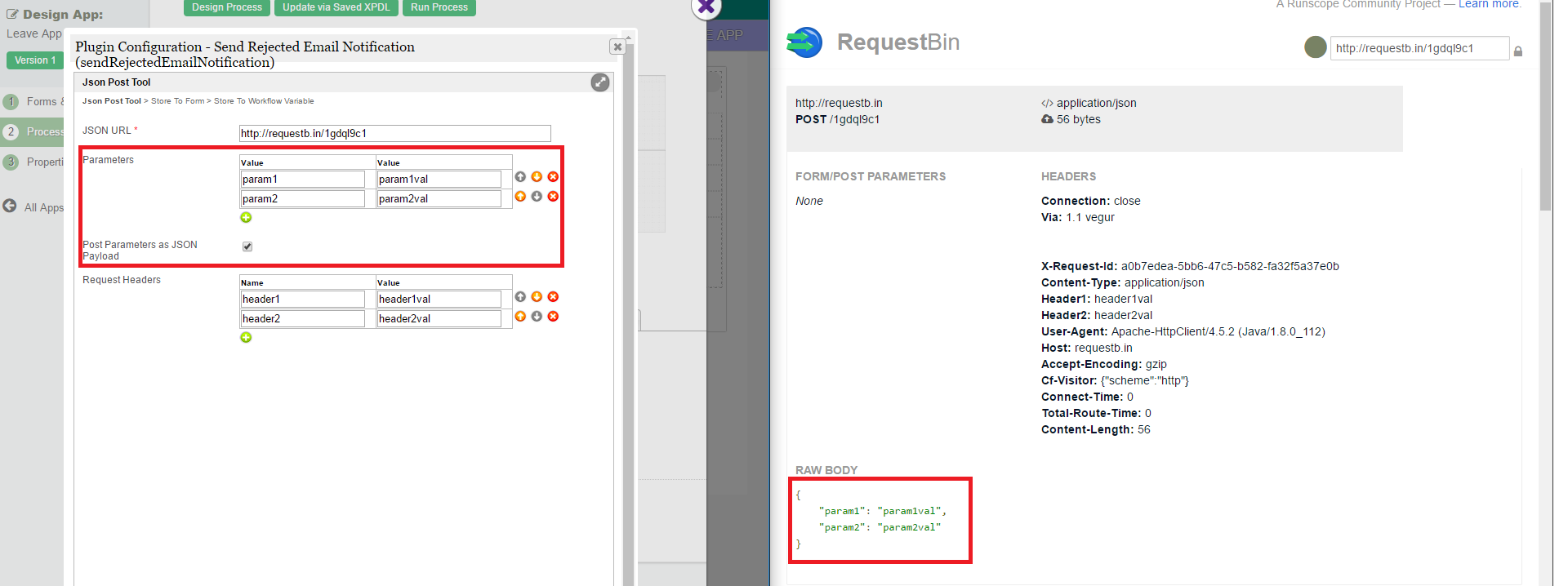Move param1 row up arrow icon
The height and width of the screenshot is (586, 1568).
pos(520,177)
